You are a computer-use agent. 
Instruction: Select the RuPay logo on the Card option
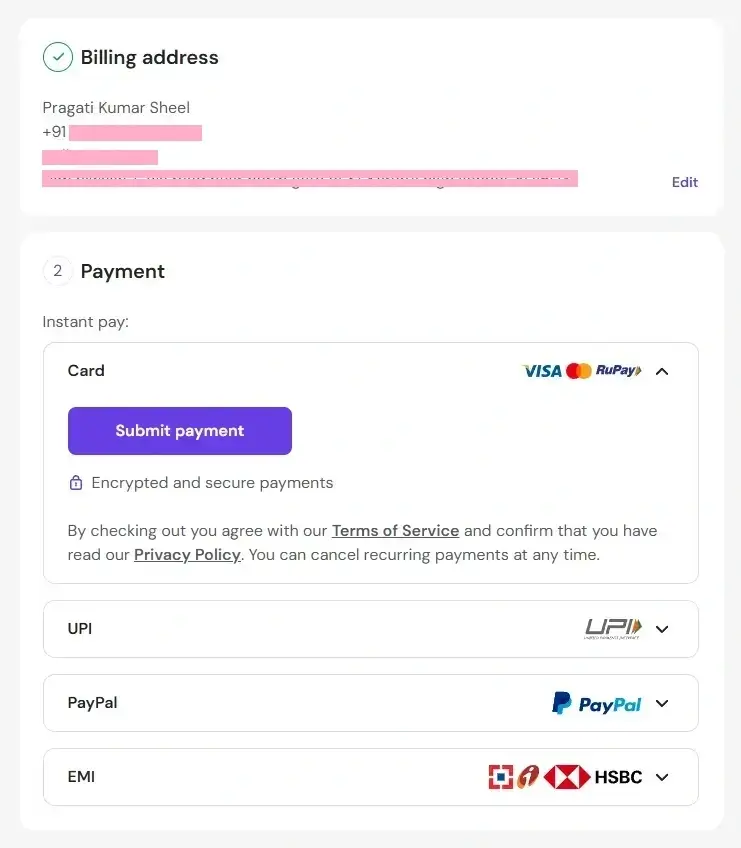click(617, 370)
